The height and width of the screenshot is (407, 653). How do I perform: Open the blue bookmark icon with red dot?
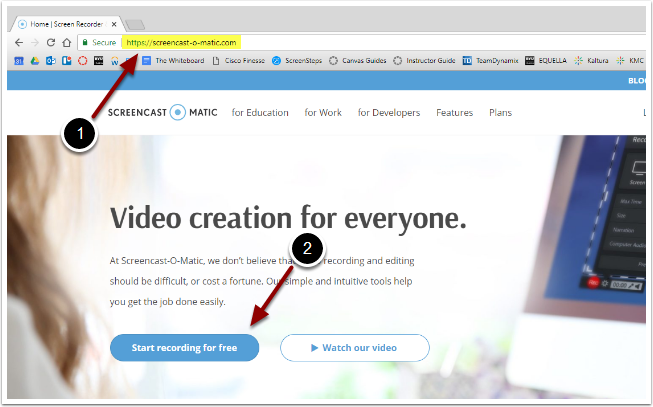click(67, 61)
